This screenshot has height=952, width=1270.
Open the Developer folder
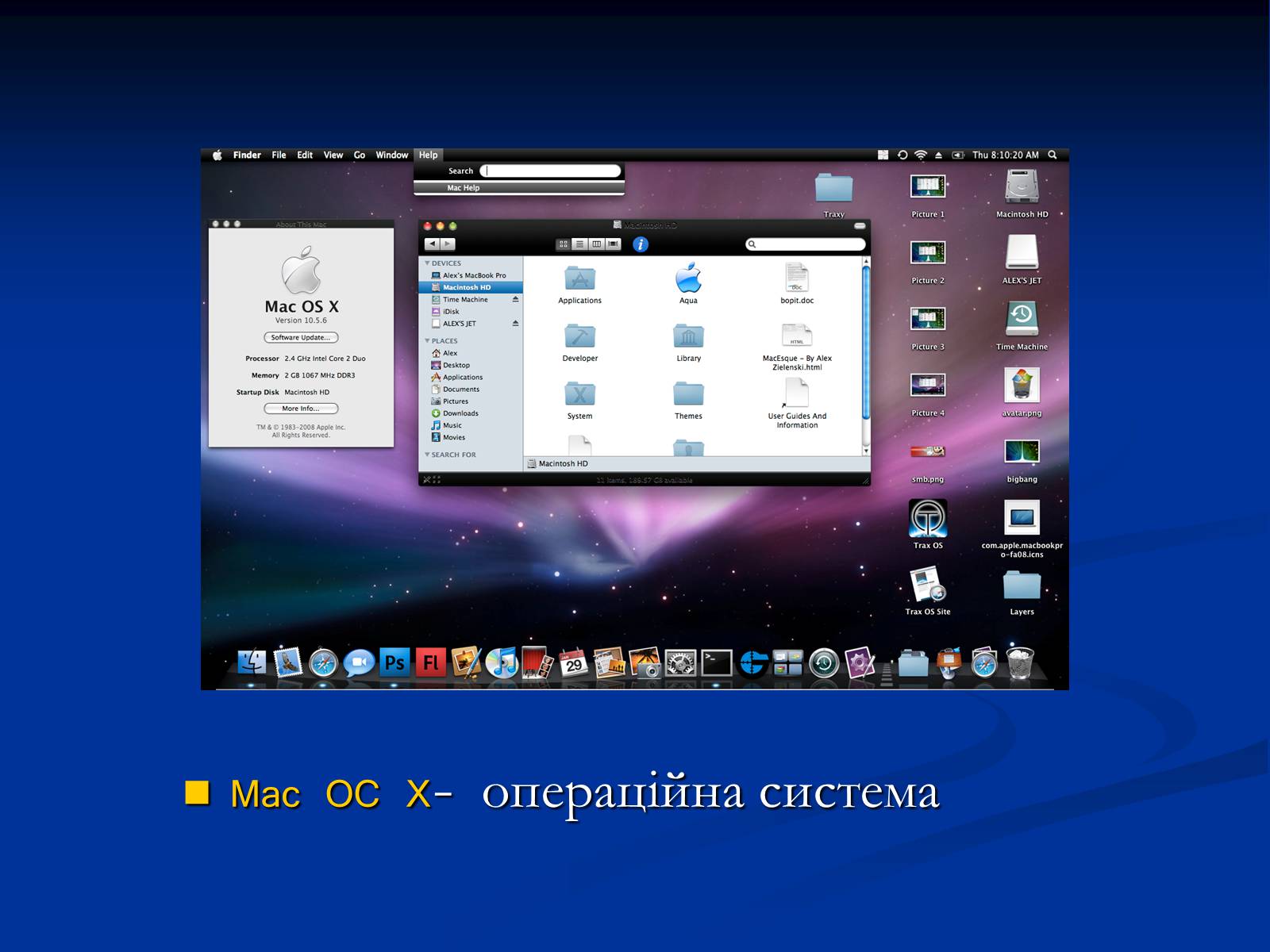tap(580, 342)
